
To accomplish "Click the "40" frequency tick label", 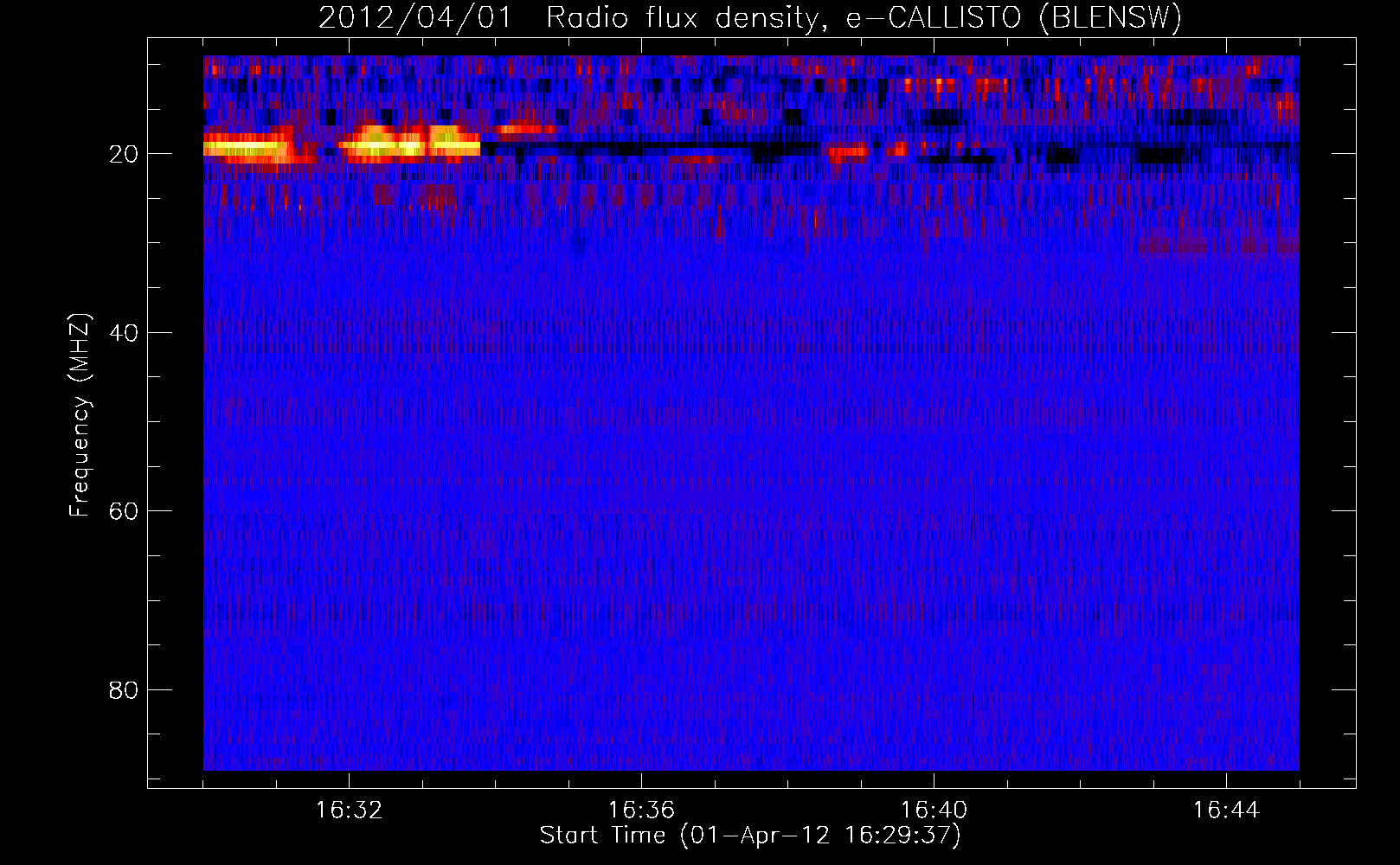I will 124,333.
